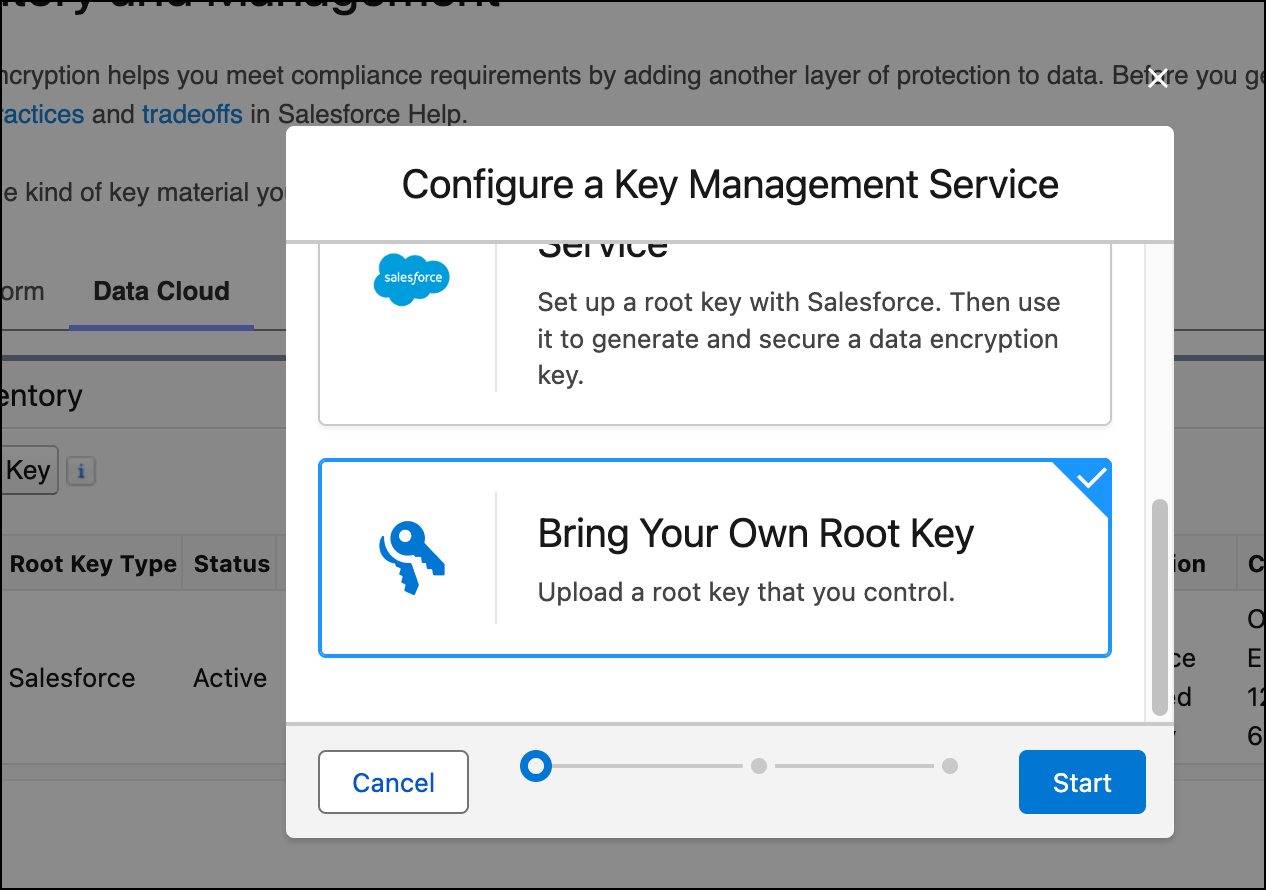Click the Root Key Type column header
Image resolution: width=1266 pixels, height=890 pixels.
(93, 564)
